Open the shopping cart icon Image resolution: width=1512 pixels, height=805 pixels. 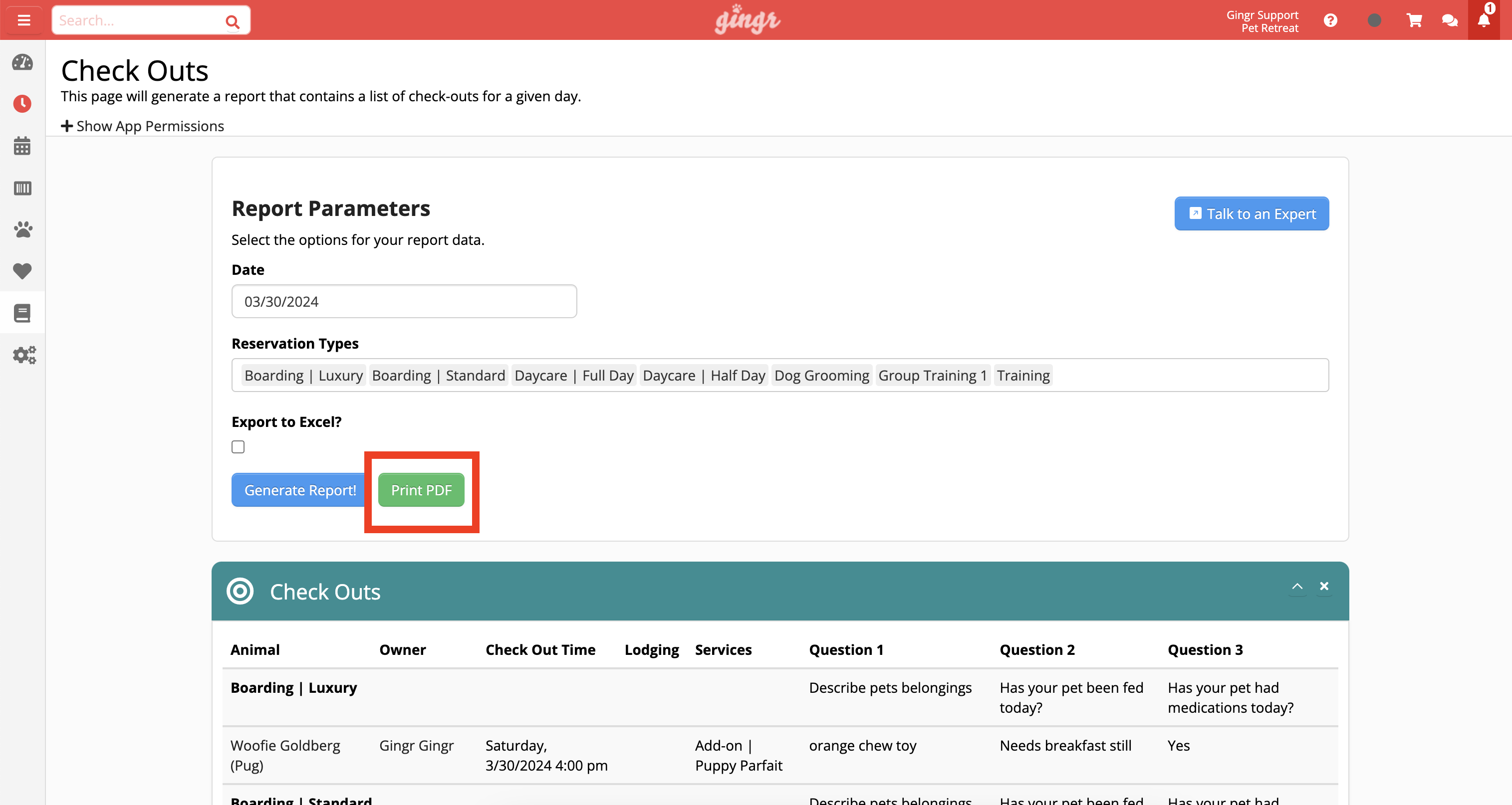[x=1415, y=20]
